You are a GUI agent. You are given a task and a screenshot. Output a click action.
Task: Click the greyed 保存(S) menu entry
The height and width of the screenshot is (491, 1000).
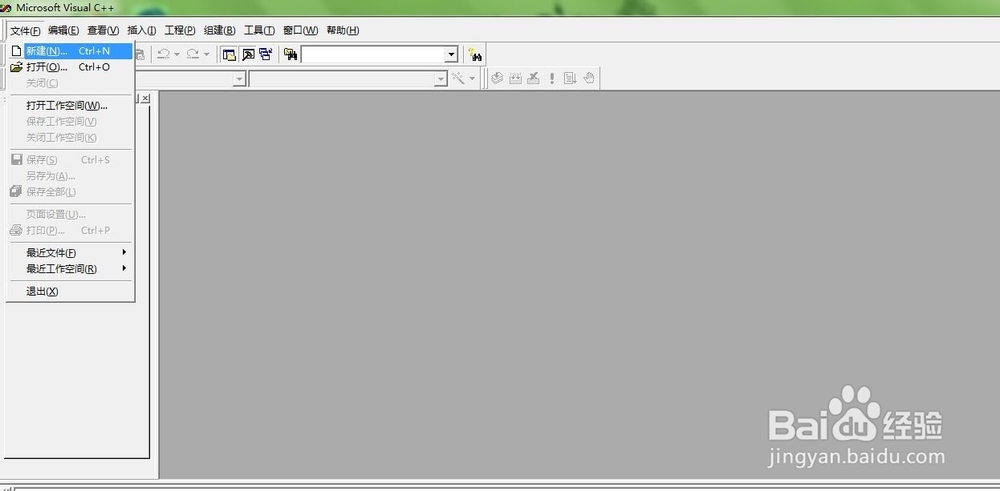[70, 160]
